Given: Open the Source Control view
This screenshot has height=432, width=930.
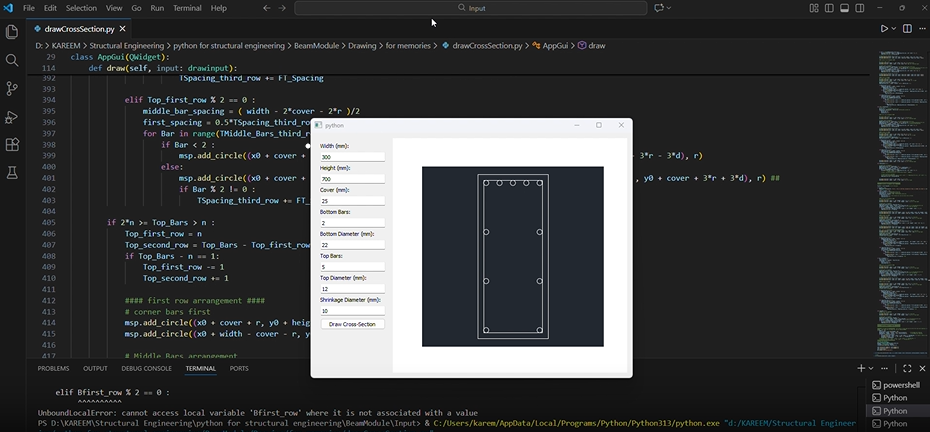Looking at the screenshot, I should (x=12, y=88).
